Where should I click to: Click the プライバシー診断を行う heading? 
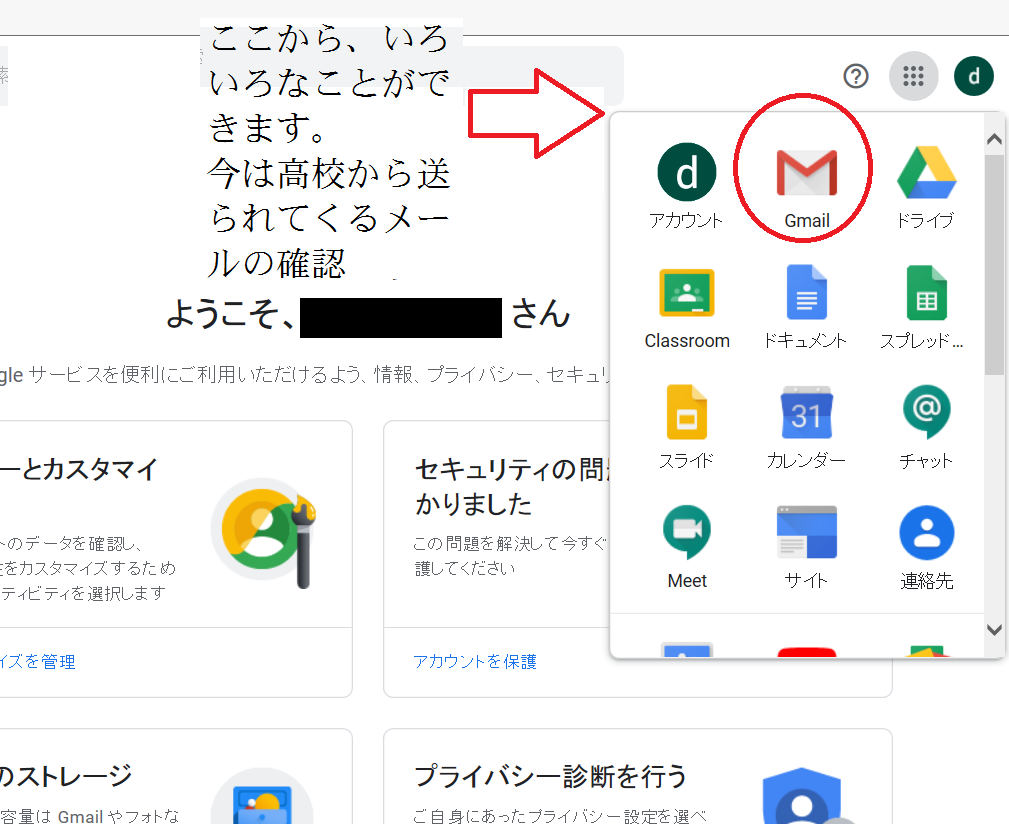(550, 776)
